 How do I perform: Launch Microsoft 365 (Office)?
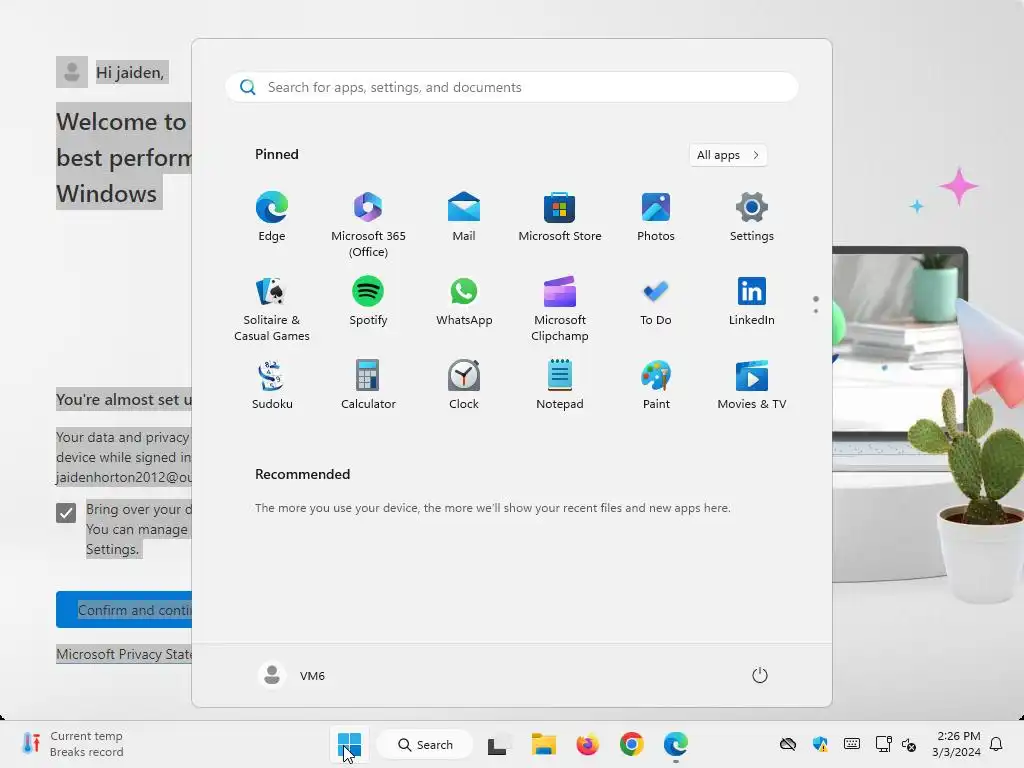[x=368, y=225]
